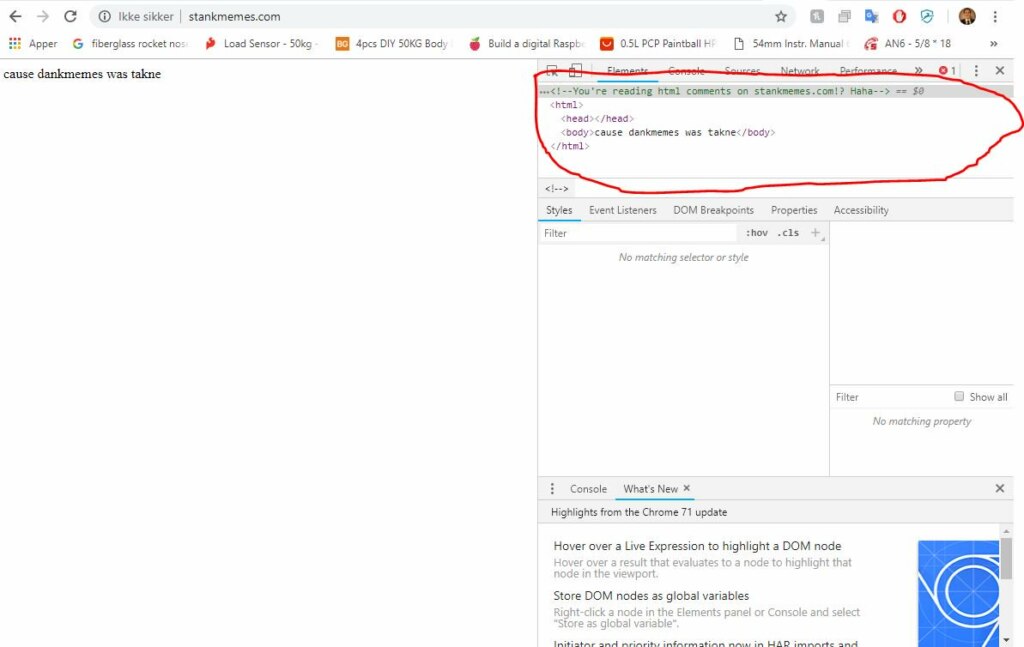Open the Apper apps shortcut

33,44
